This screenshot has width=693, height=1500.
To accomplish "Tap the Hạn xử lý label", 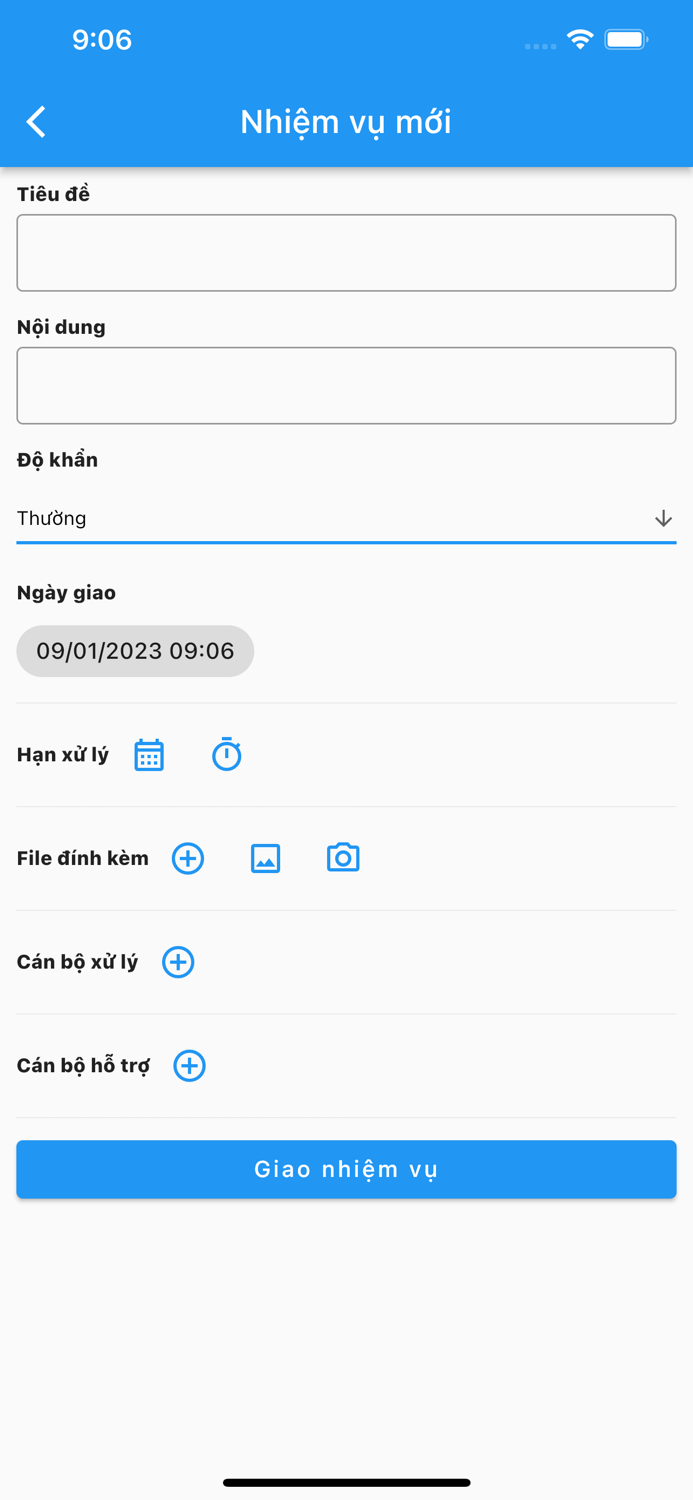I will point(60,756).
